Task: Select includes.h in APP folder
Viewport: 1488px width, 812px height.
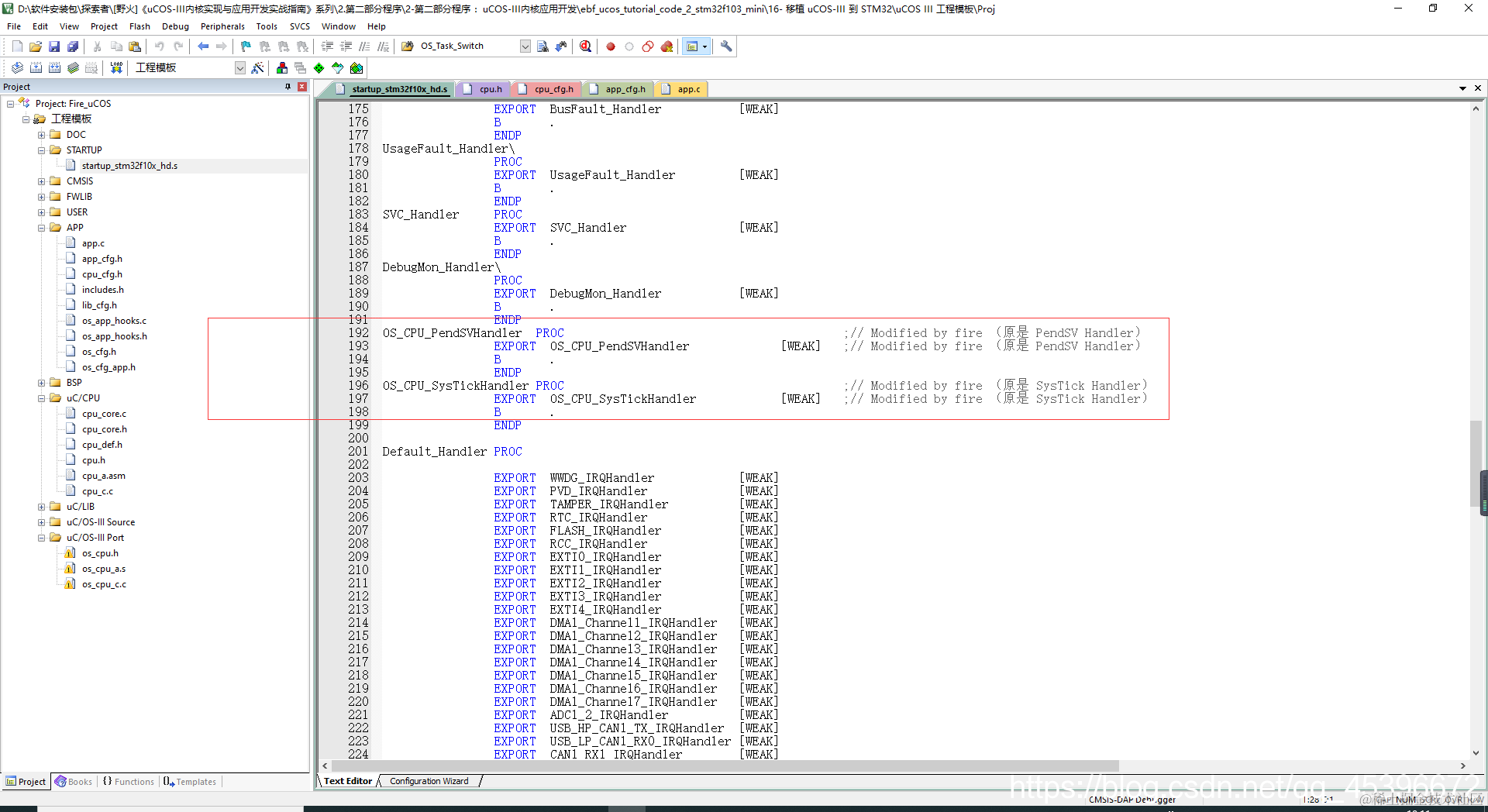Action: point(102,290)
